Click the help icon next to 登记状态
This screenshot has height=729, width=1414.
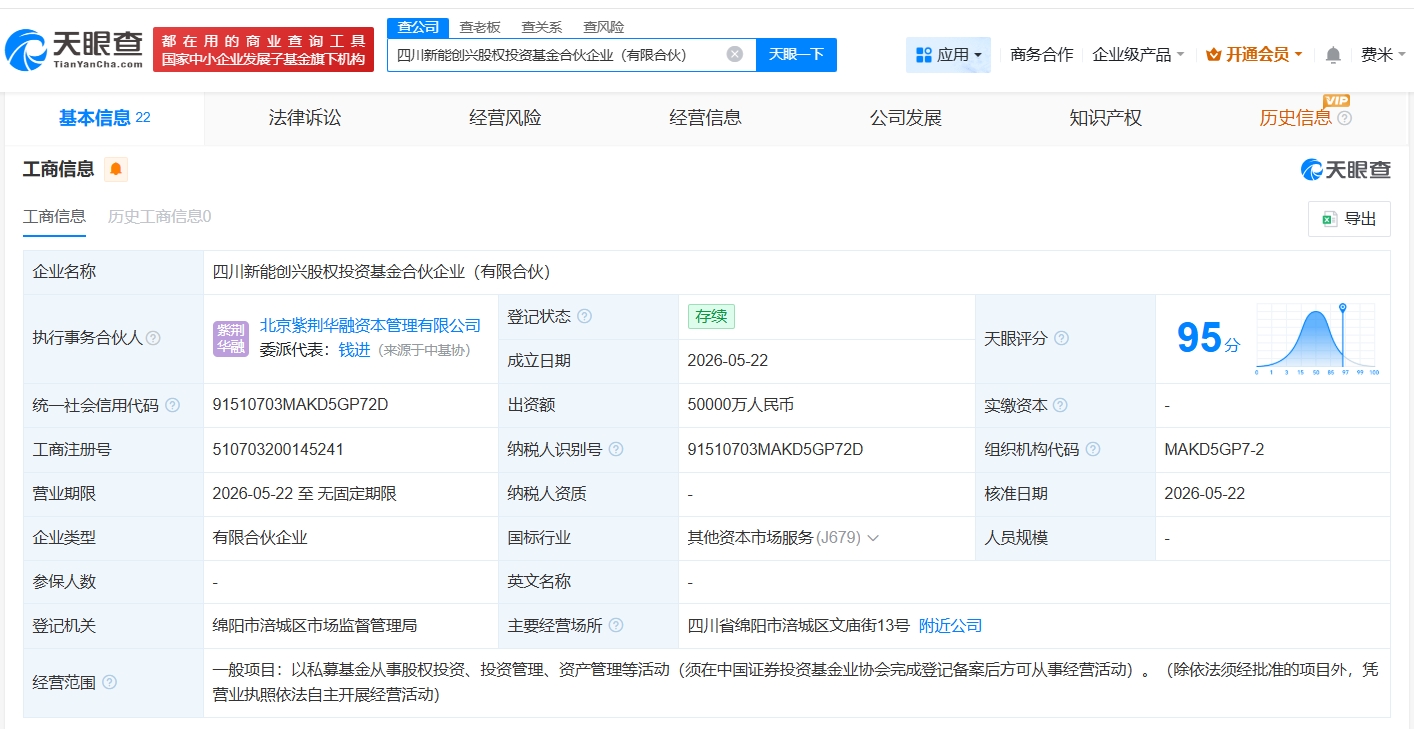click(x=584, y=316)
